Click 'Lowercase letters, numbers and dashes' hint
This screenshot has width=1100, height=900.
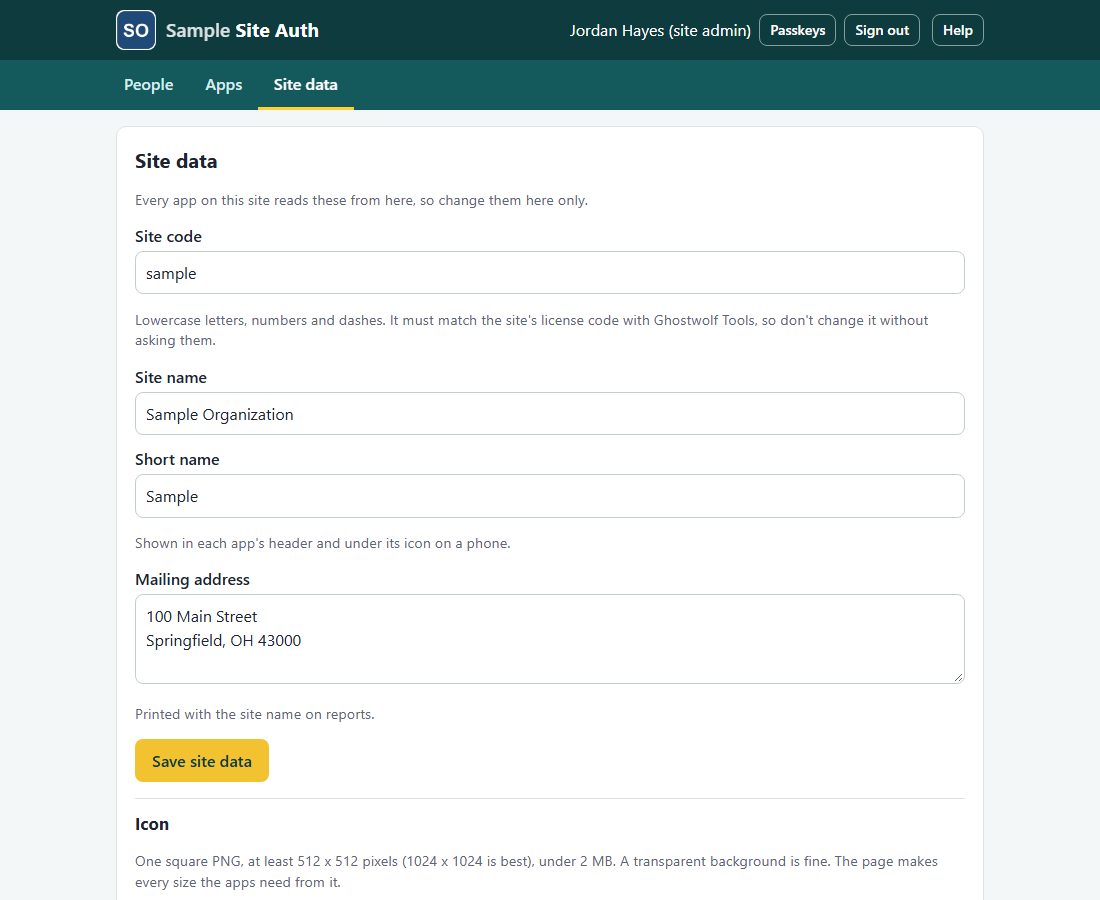tap(532, 330)
